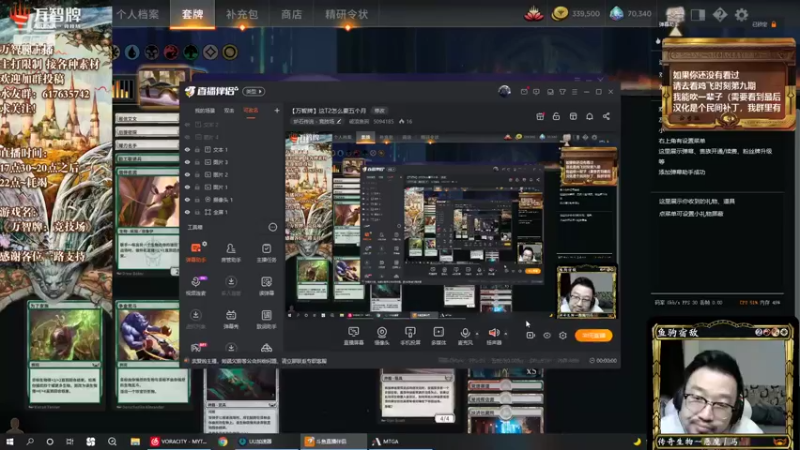Add a new scene with plus icon
Viewport: 800px width, 450px height.
[277, 110]
